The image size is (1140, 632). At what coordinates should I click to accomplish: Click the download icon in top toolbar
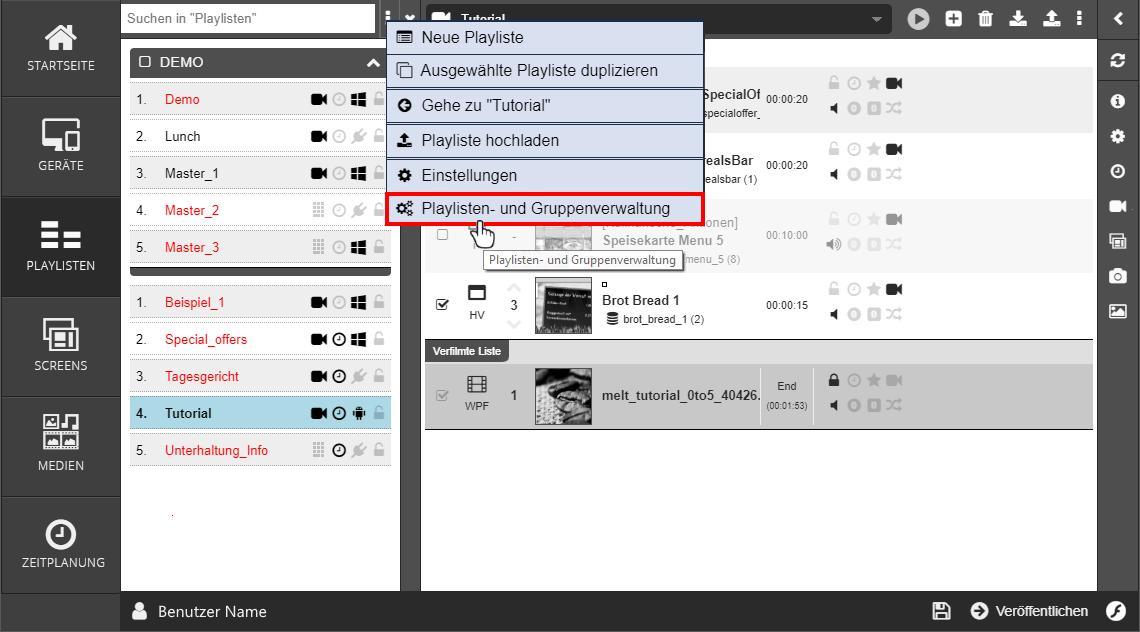[1018, 18]
